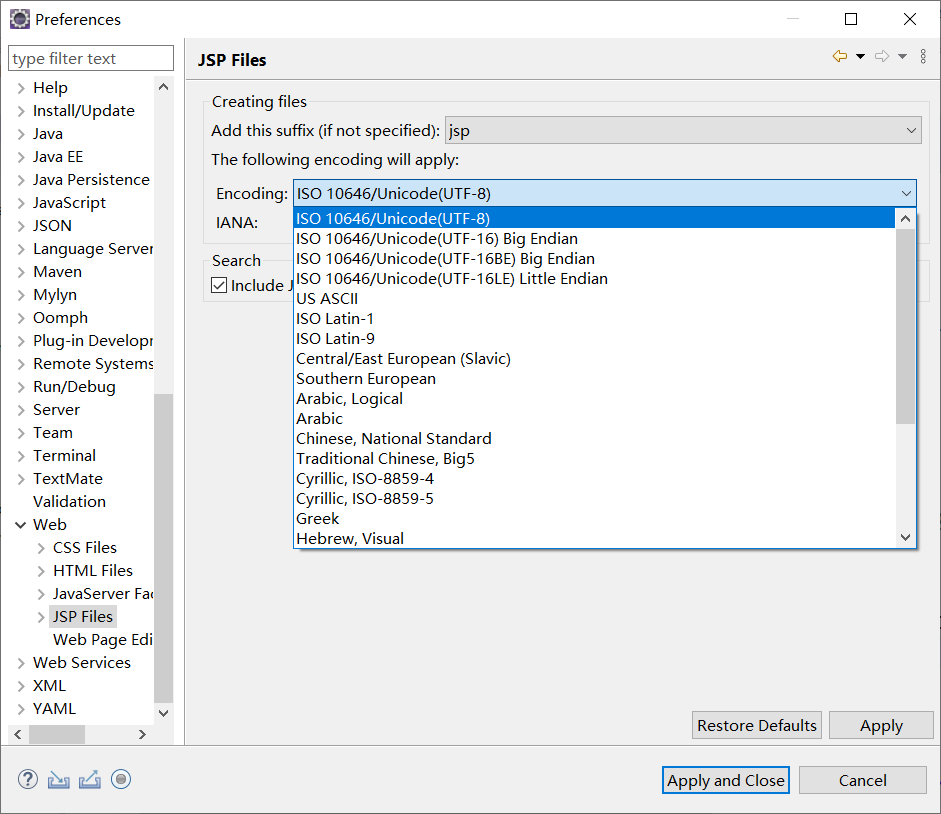Select Maven preference category
The height and width of the screenshot is (814, 941).
click(57, 272)
